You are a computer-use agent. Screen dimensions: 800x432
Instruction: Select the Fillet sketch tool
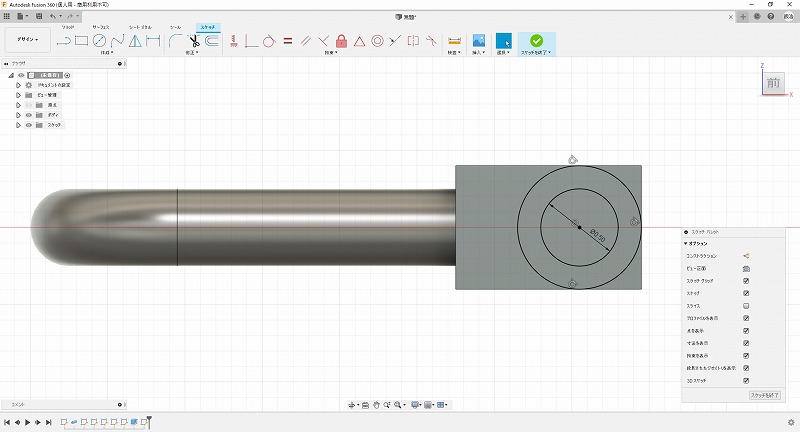tap(174, 41)
